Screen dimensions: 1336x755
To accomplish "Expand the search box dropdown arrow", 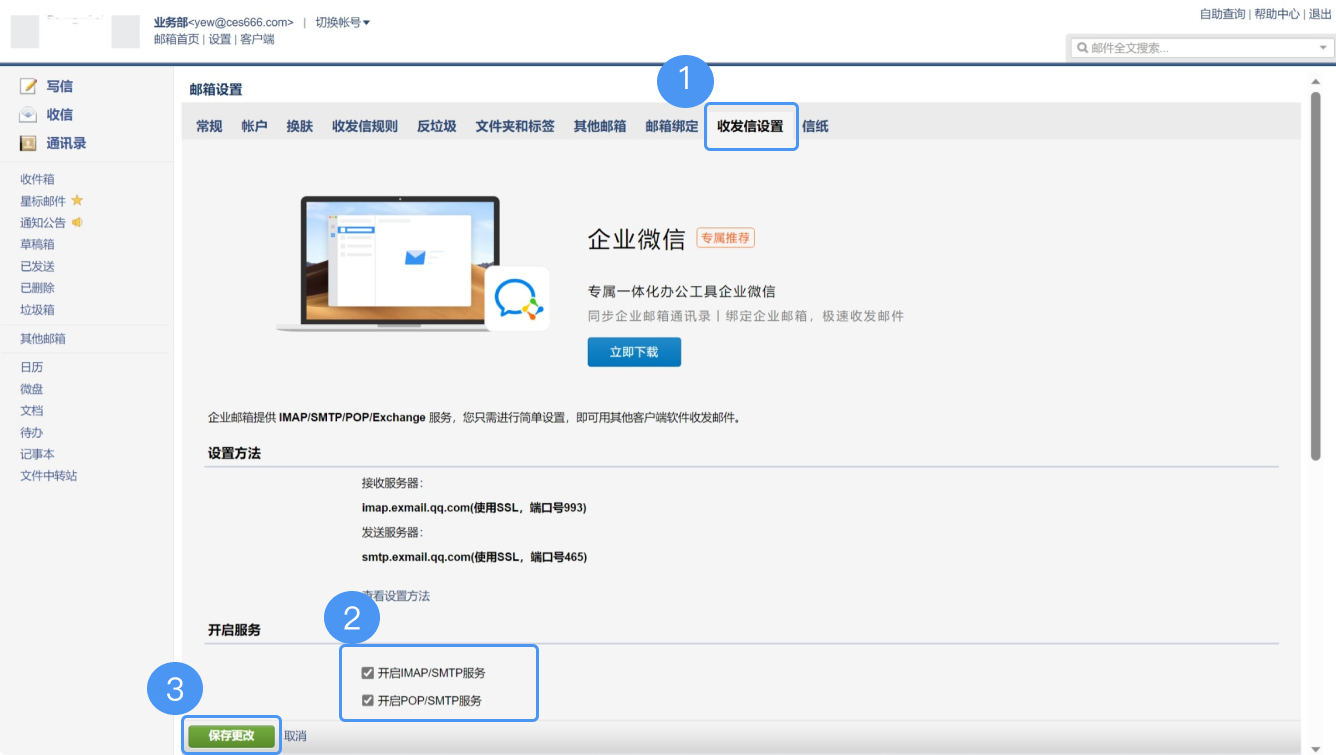I will pos(1322,48).
